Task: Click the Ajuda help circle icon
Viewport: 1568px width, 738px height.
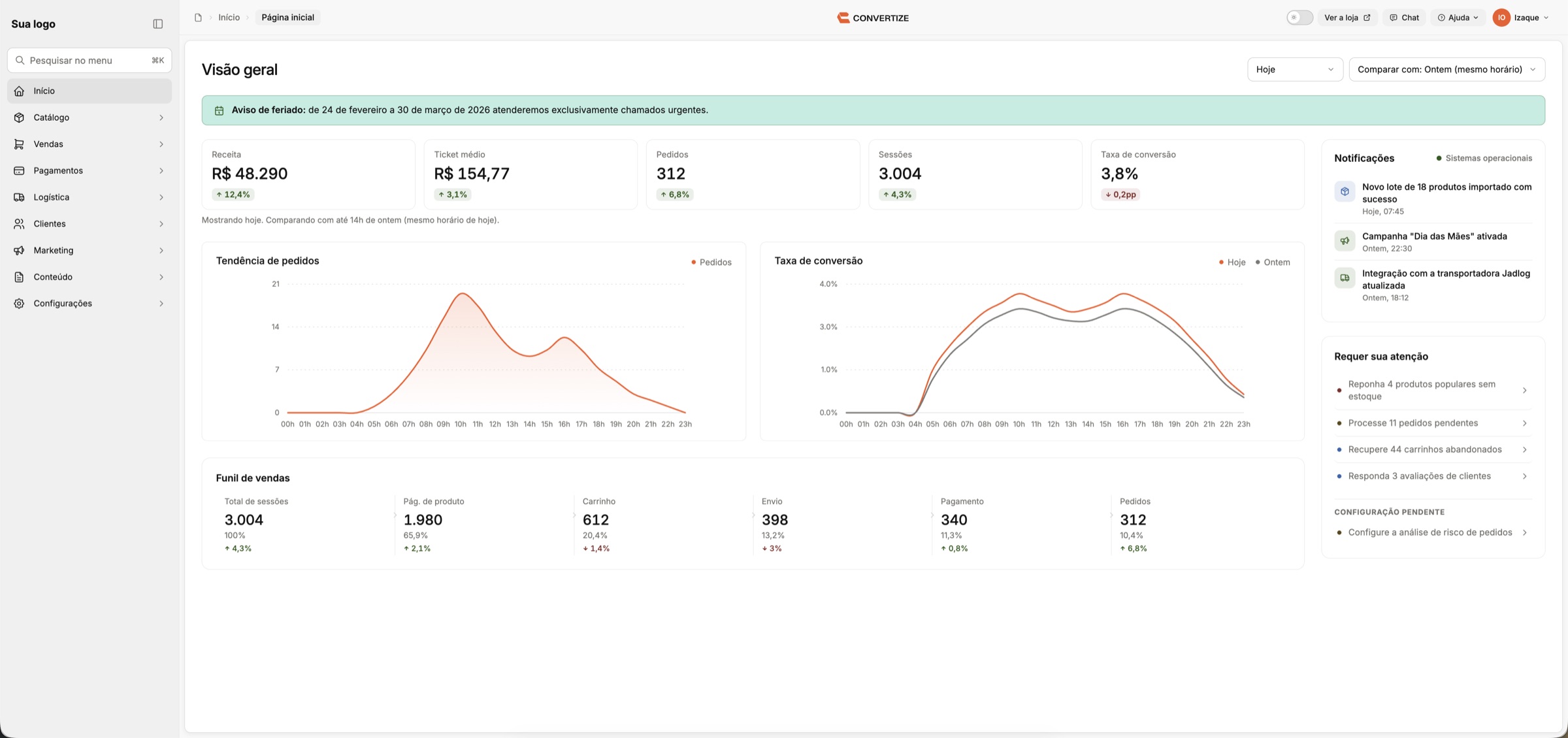Action: (x=1441, y=18)
